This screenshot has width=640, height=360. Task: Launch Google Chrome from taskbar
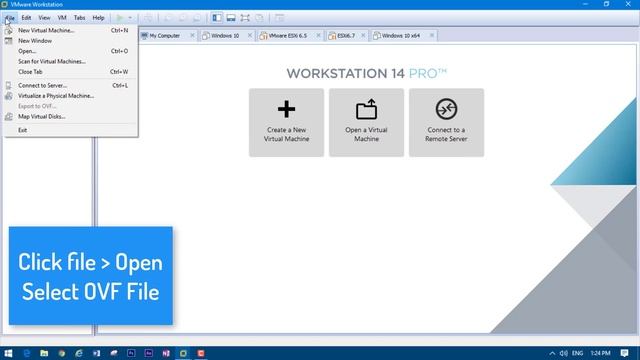click(62, 353)
